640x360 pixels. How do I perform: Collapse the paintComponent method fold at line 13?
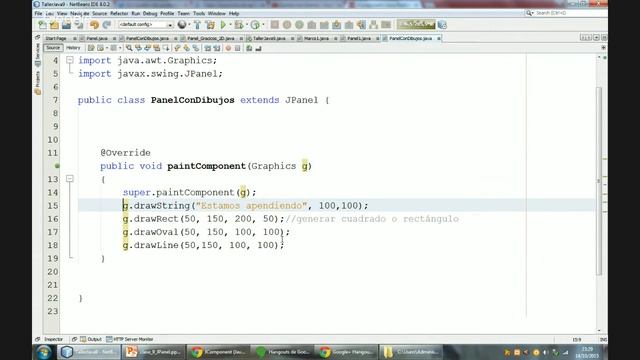click(x=70, y=179)
